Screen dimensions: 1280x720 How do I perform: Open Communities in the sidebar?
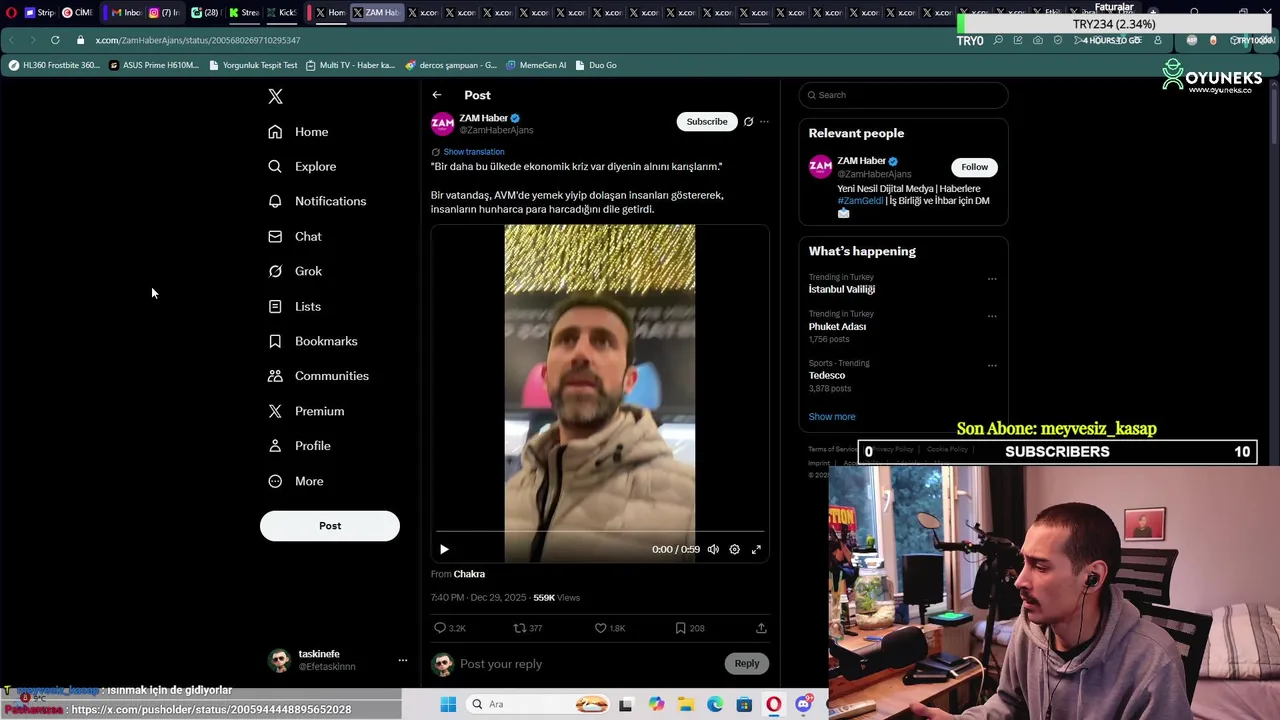pyautogui.click(x=319, y=376)
